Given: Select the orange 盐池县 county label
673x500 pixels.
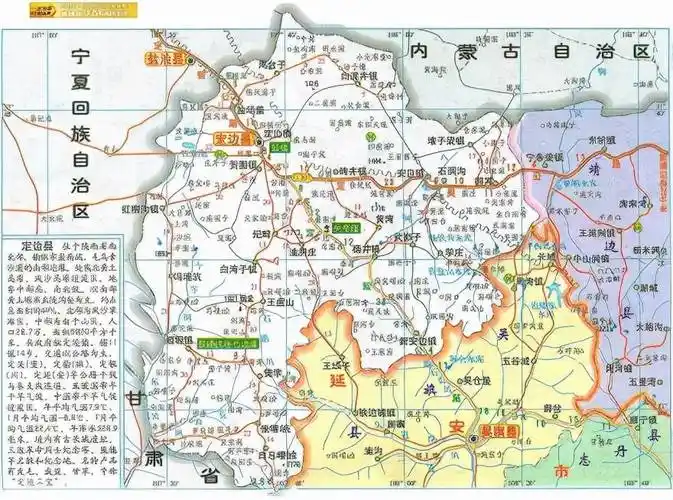Looking at the screenshot, I should (168, 59).
